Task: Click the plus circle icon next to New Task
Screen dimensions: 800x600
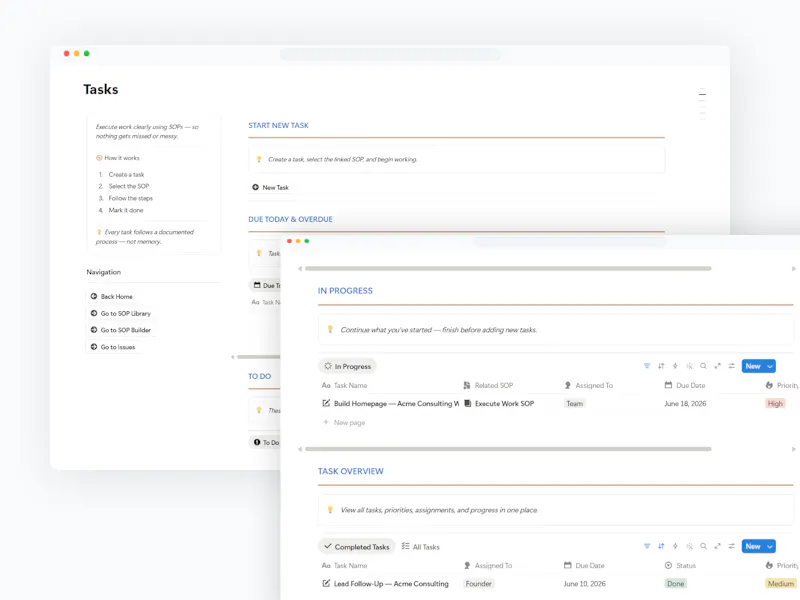Action: 256,187
